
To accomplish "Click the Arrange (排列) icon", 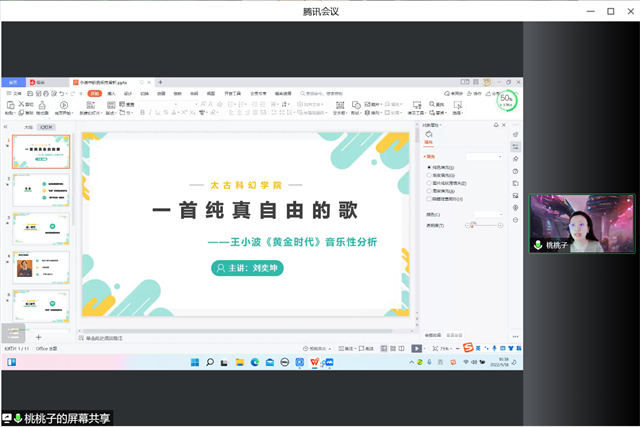I will pos(367,113).
